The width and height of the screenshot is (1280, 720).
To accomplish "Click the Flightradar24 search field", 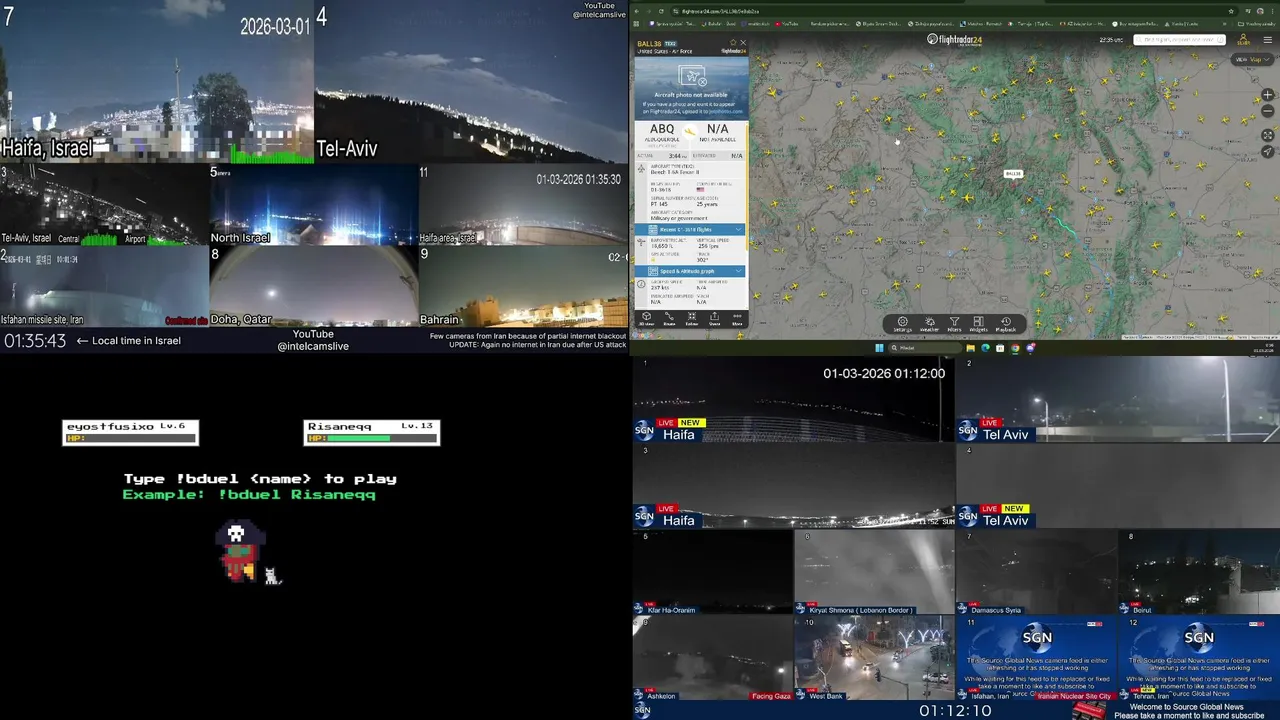I will click(1180, 40).
